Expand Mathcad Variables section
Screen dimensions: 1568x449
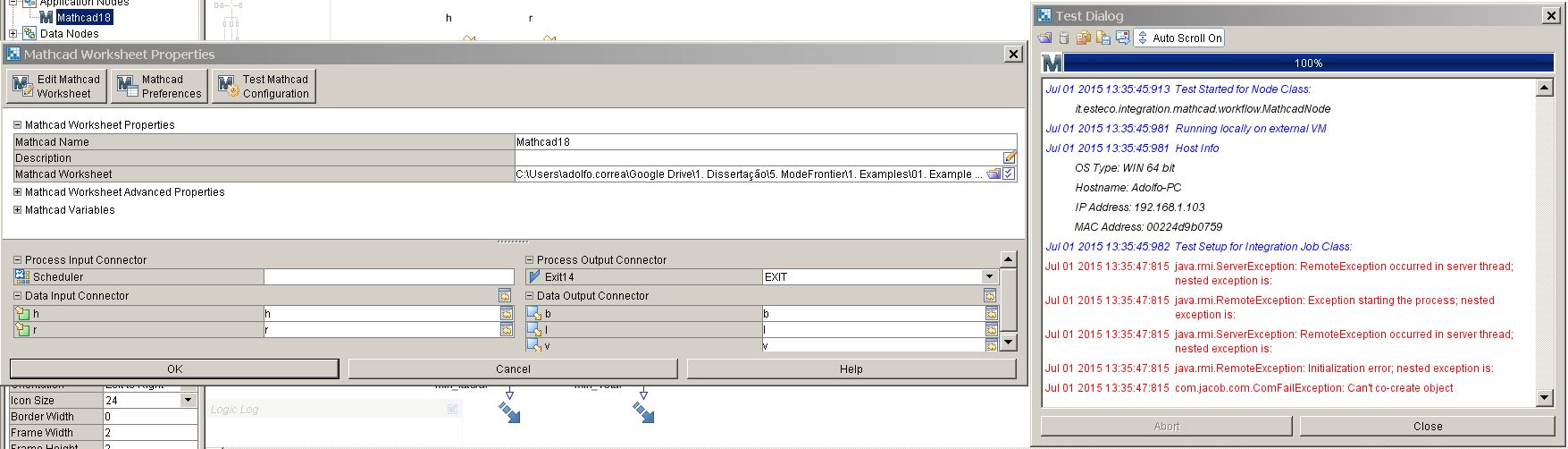click(17, 210)
